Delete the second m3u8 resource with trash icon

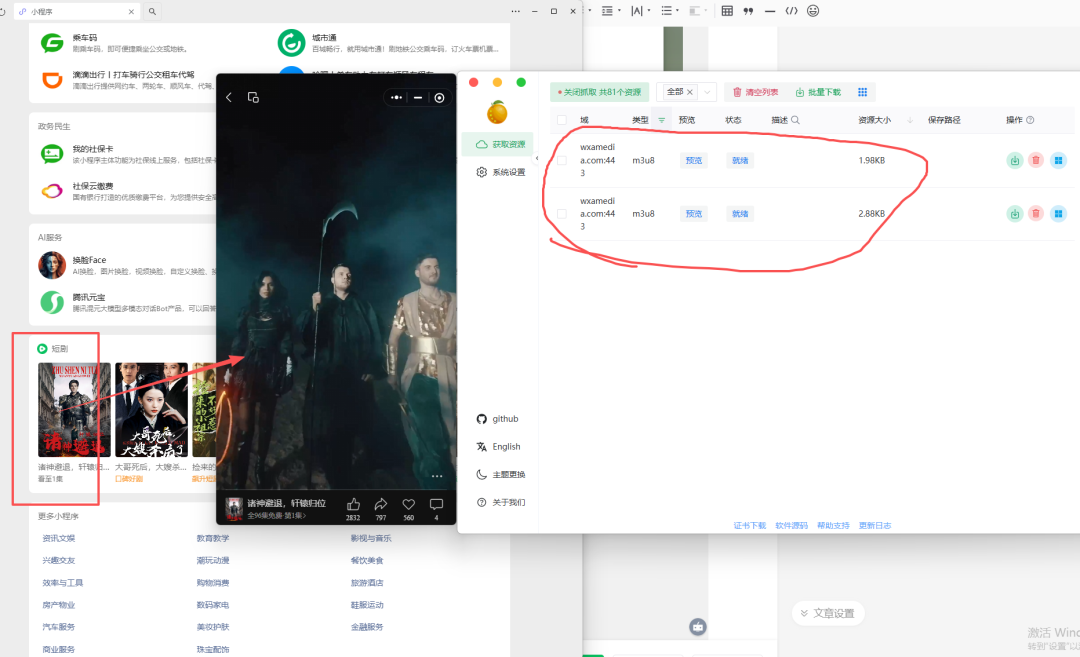pos(1036,213)
